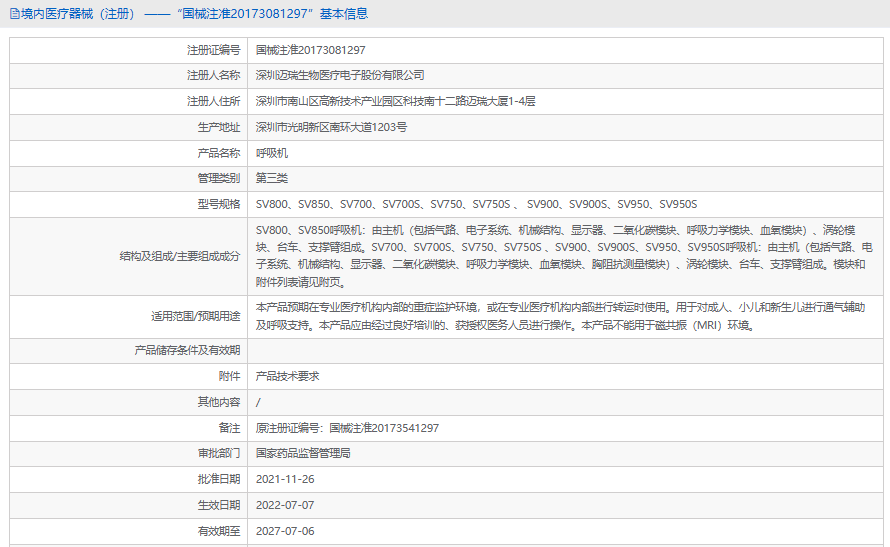Select expiry date 2027-07-06
Image resolution: width=890 pixels, height=547 pixels.
point(285,531)
